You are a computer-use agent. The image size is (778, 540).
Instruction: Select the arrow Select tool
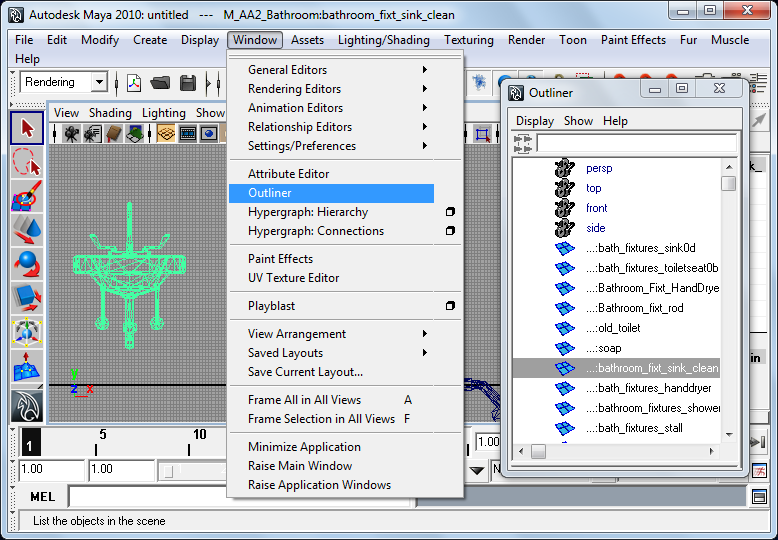click(27, 128)
